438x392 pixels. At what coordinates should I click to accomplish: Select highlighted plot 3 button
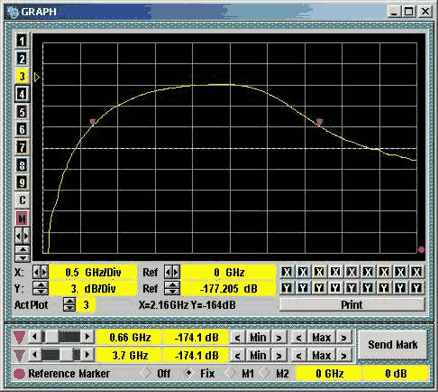[x=22, y=76]
